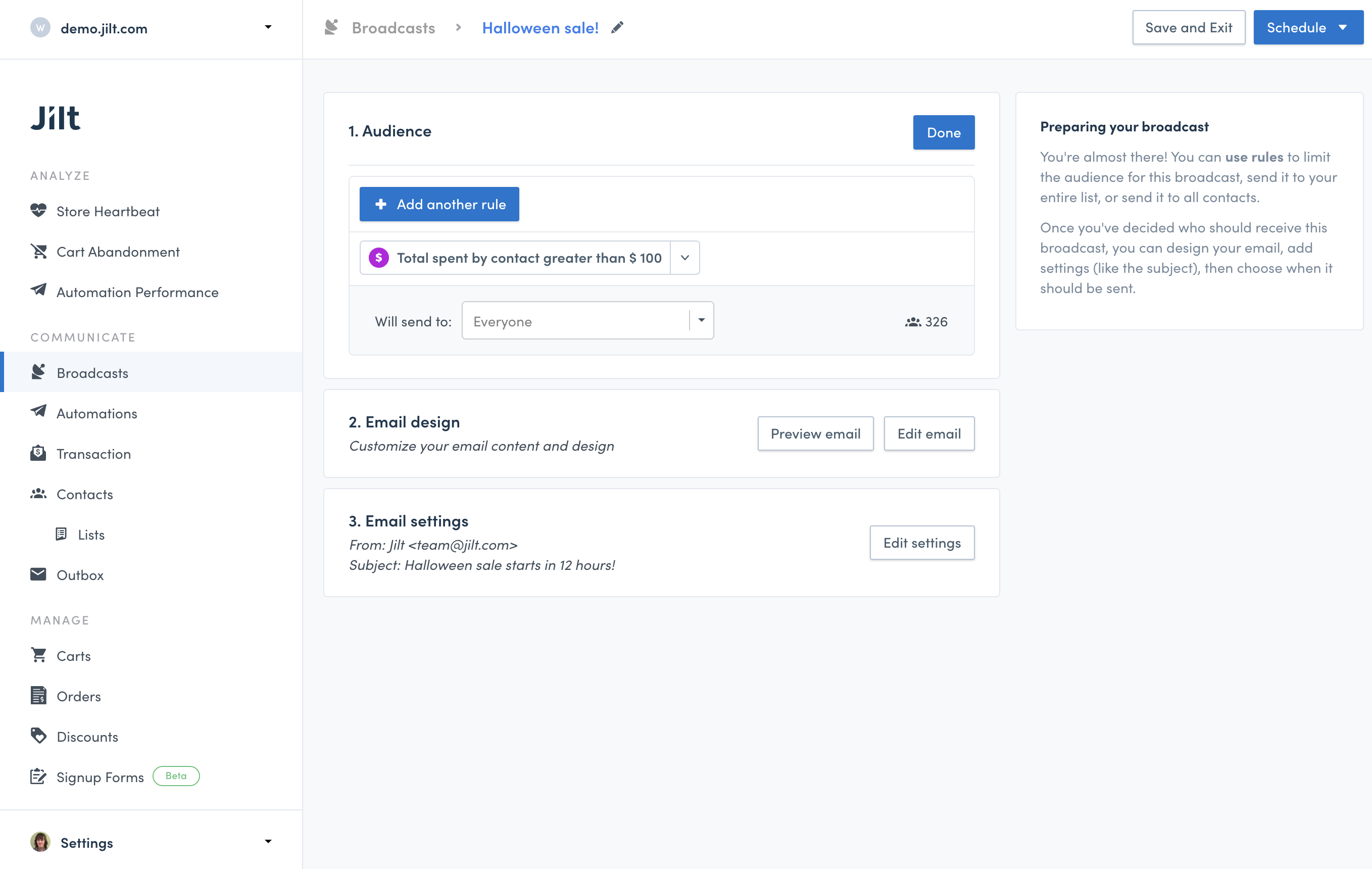Viewport: 1372px width, 869px height.
Task: Navigate to Contacts
Action: (x=84, y=495)
